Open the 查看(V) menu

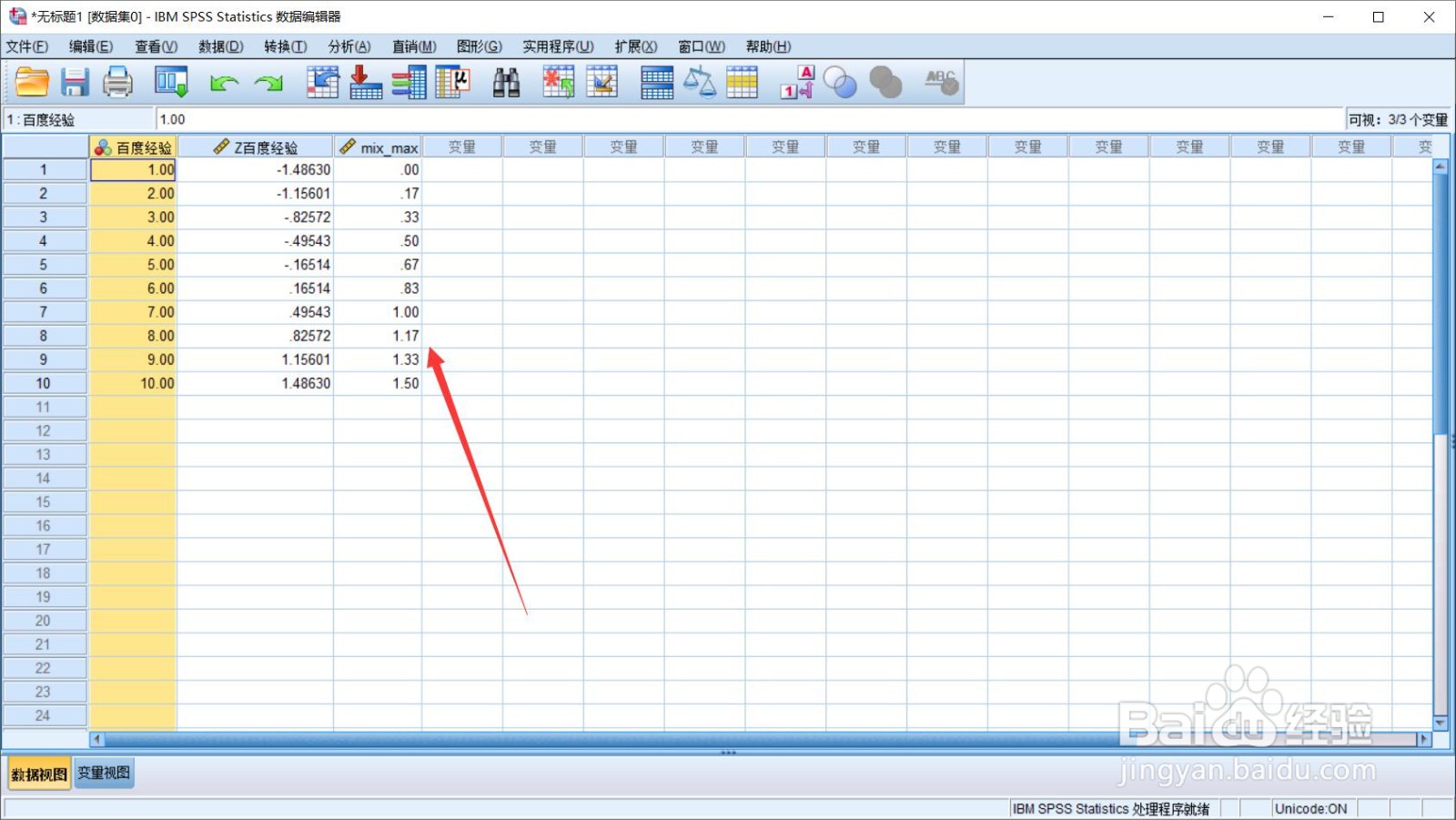[157, 46]
